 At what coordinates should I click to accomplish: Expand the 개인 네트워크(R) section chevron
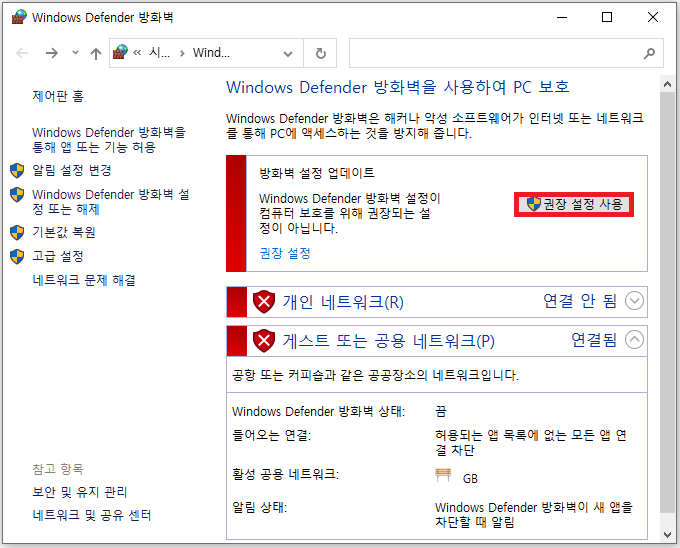634,300
